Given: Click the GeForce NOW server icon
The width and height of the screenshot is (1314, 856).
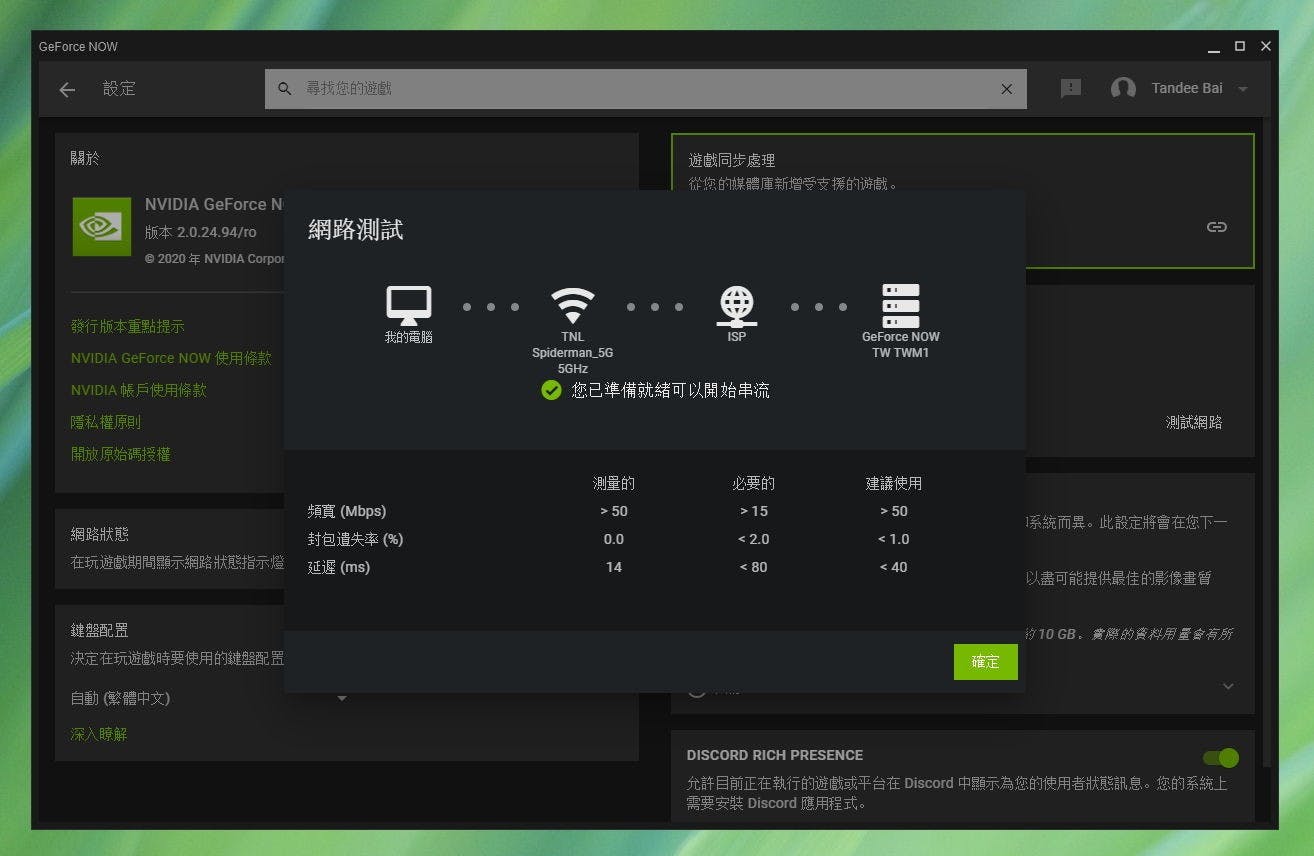Looking at the screenshot, I should click(901, 305).
